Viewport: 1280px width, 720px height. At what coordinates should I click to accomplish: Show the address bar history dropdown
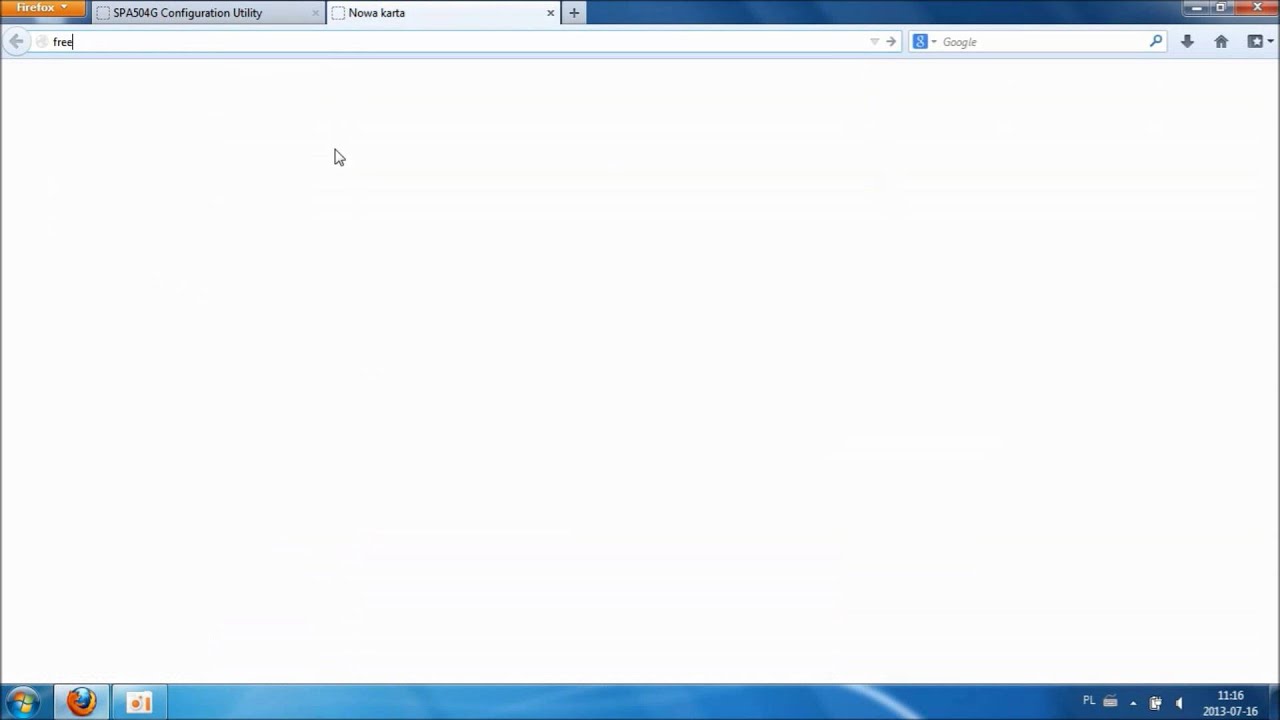(874, 42)
